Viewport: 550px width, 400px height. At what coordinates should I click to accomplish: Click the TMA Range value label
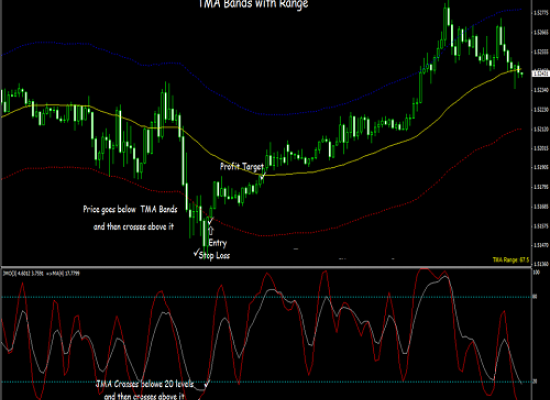pos(511,260)
